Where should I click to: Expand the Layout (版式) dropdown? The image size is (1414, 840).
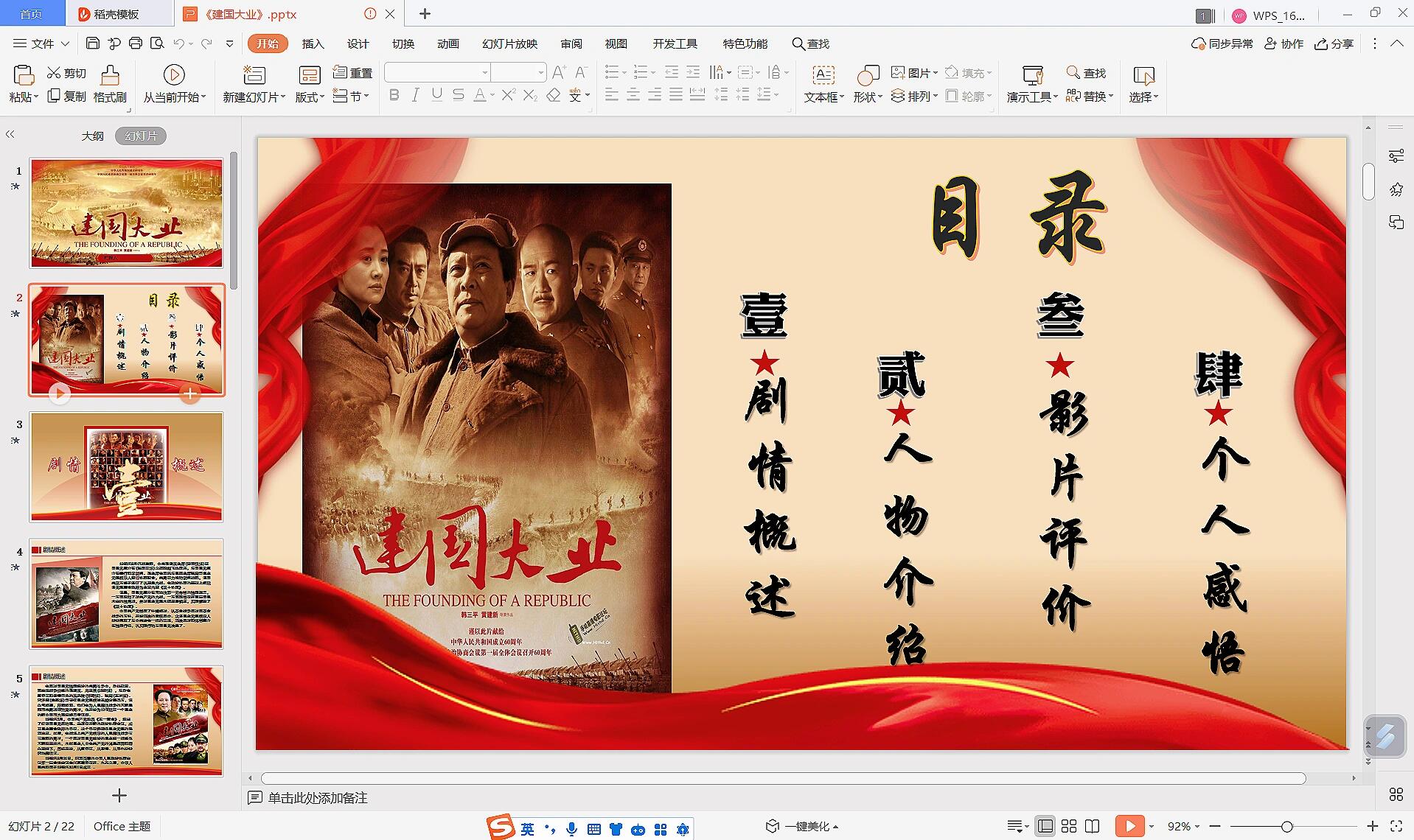(x=310, y=97)
